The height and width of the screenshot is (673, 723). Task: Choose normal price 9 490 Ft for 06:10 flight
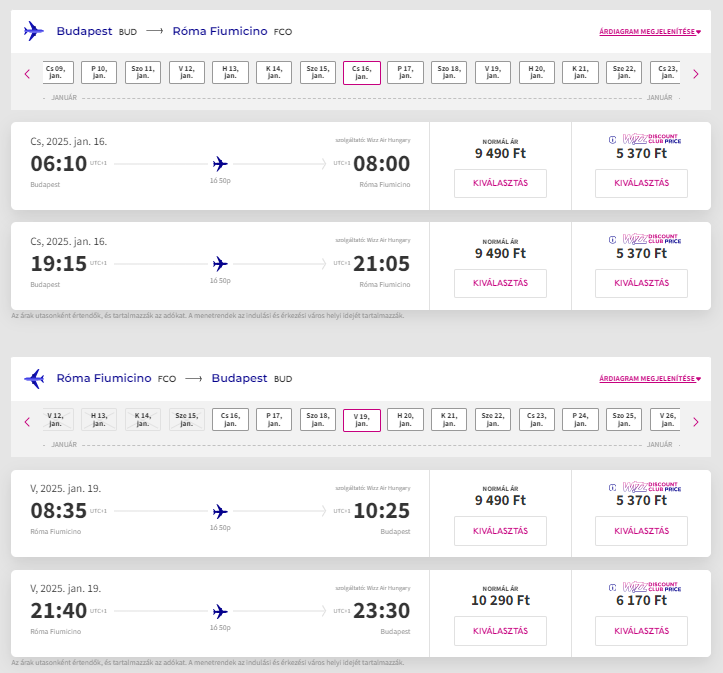click(500, 183)
